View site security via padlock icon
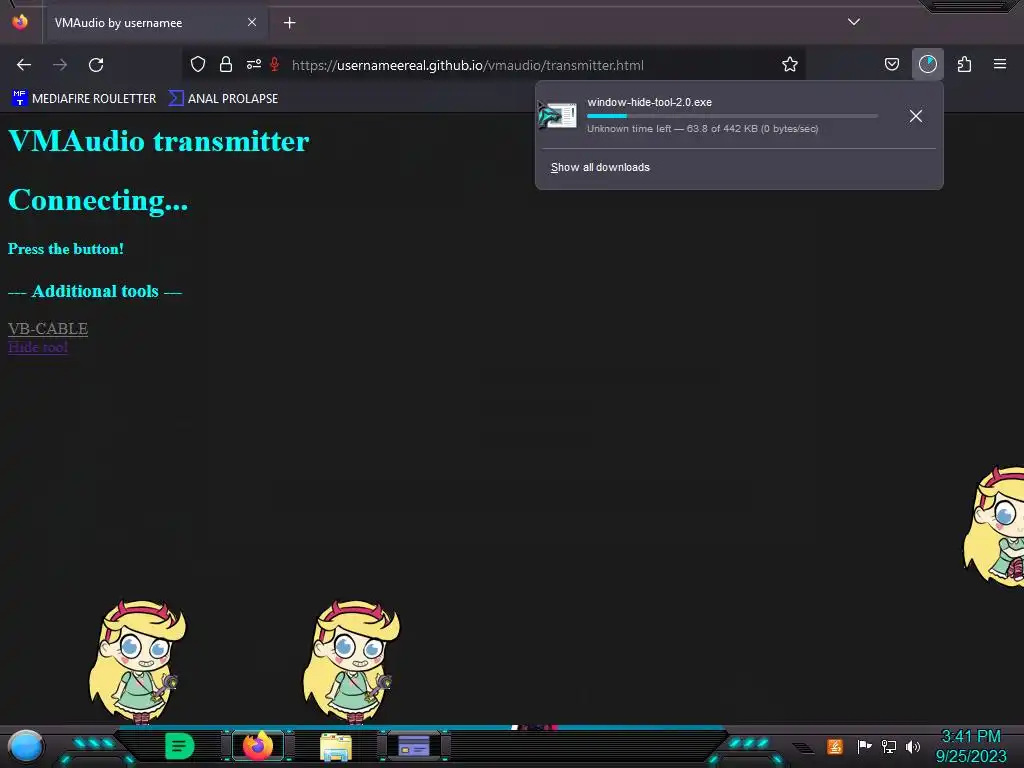 (x=226, y=64)
